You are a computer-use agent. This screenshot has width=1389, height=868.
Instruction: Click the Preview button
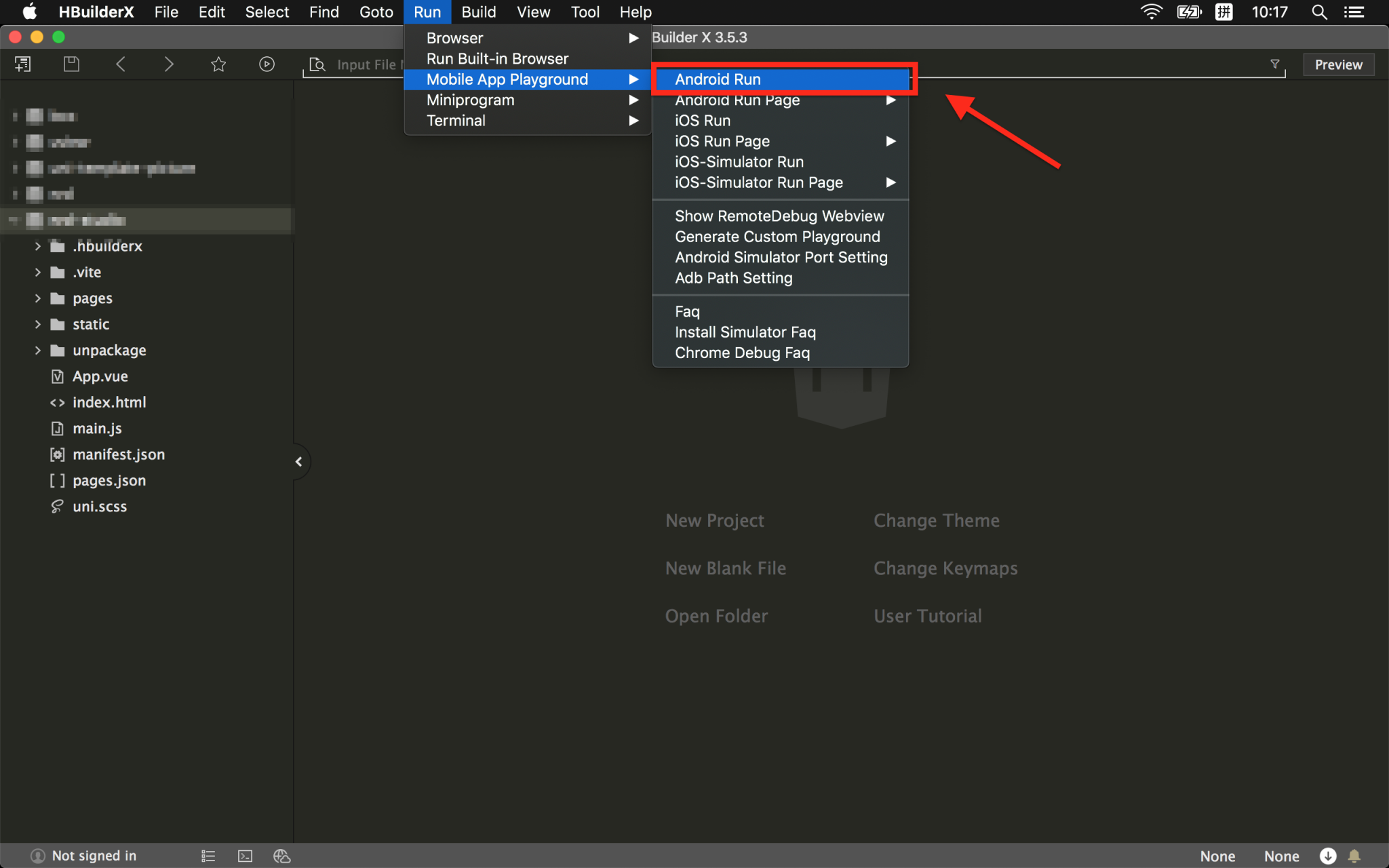(1337, 64)
